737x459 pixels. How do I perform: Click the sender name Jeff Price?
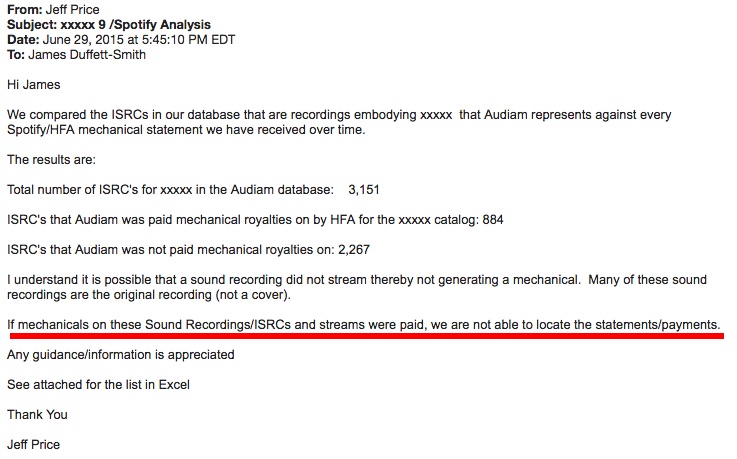[x=72, y=9]
